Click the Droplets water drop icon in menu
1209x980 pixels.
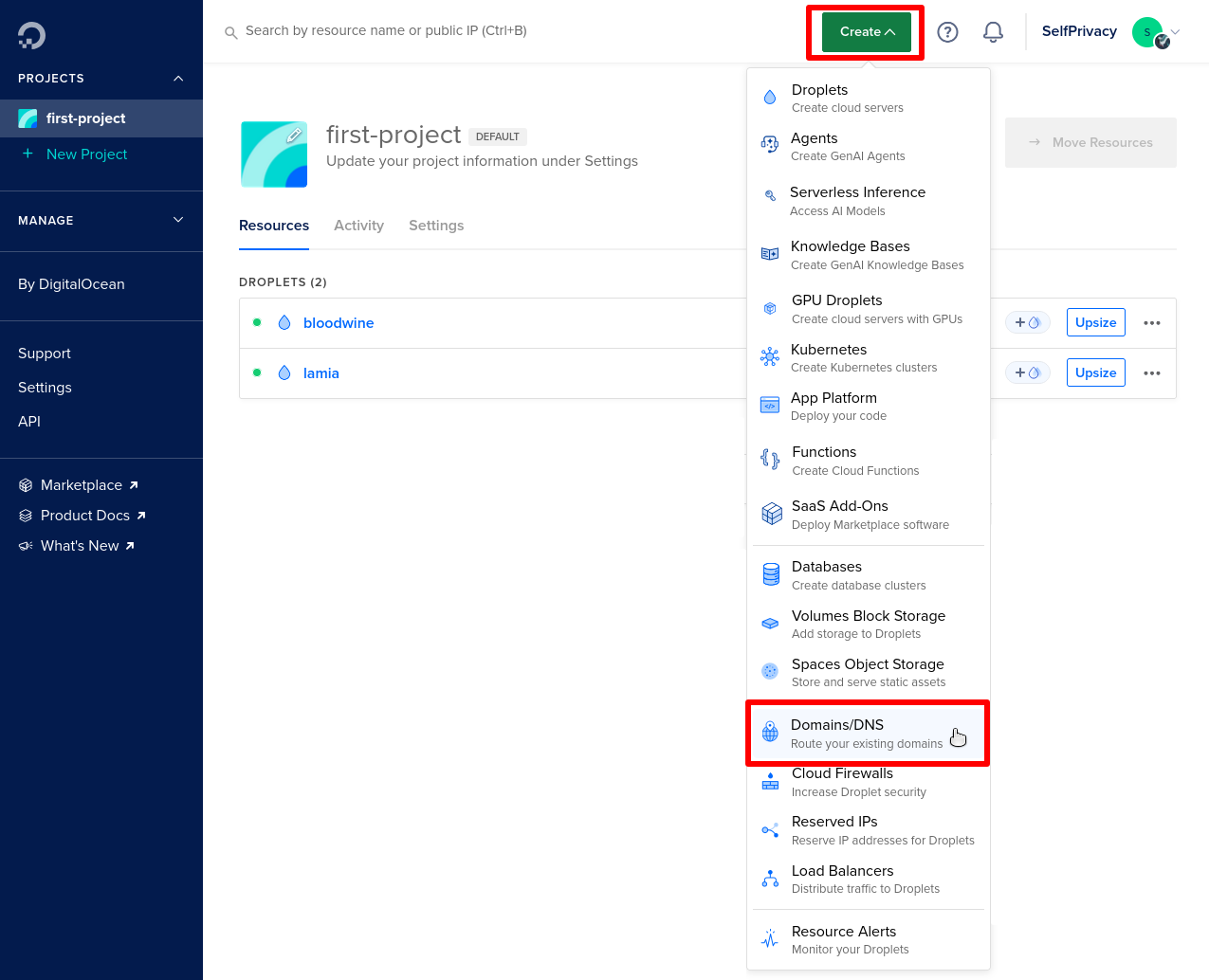click(770, 98)
